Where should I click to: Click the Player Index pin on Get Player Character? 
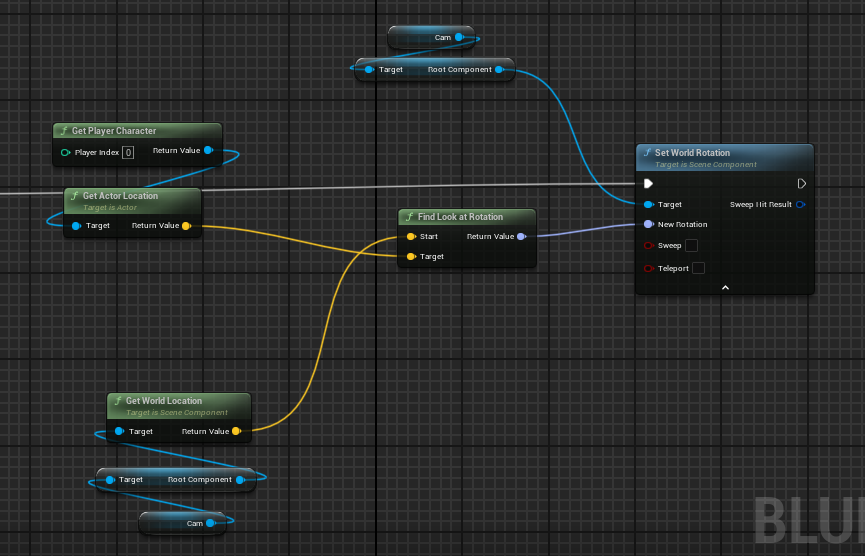(65, 152)
